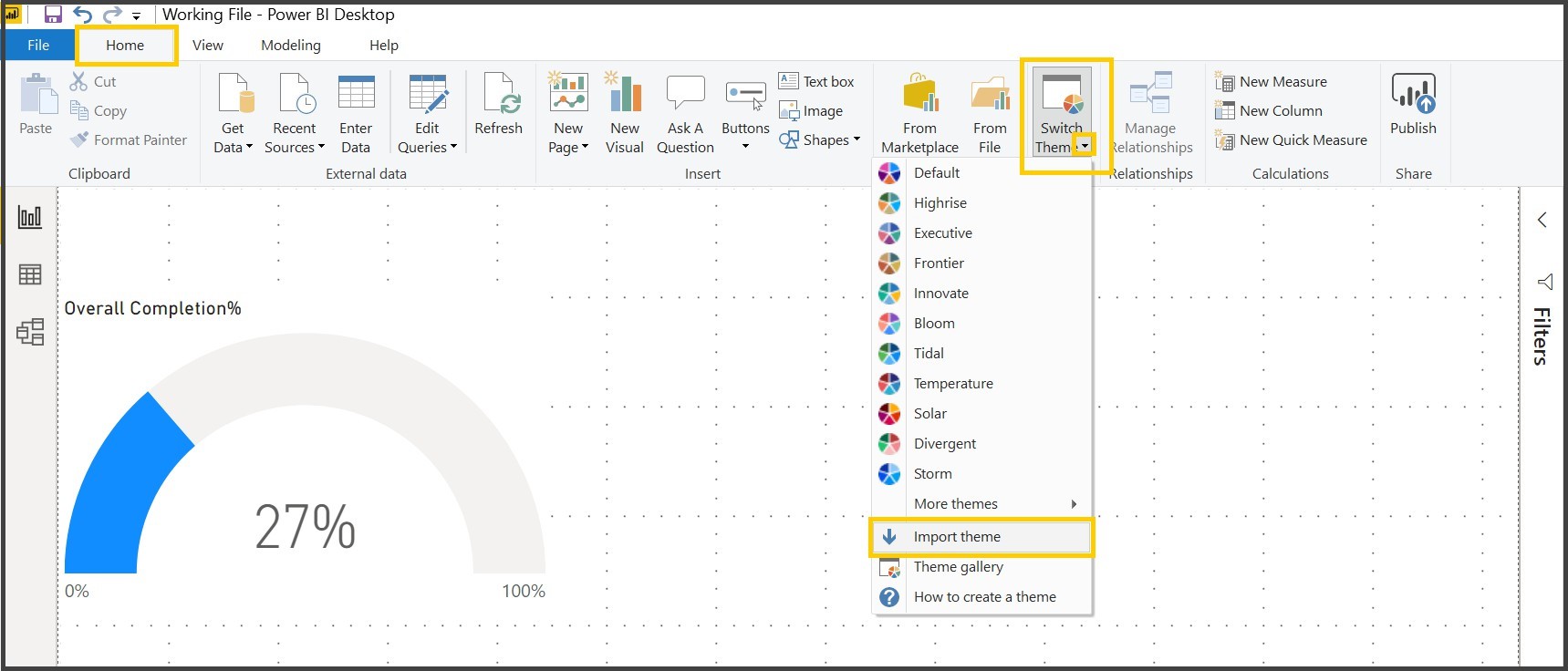The image size is (1568, 671).
Task: Open the Edit Queries dropdown
Action: 427,113
